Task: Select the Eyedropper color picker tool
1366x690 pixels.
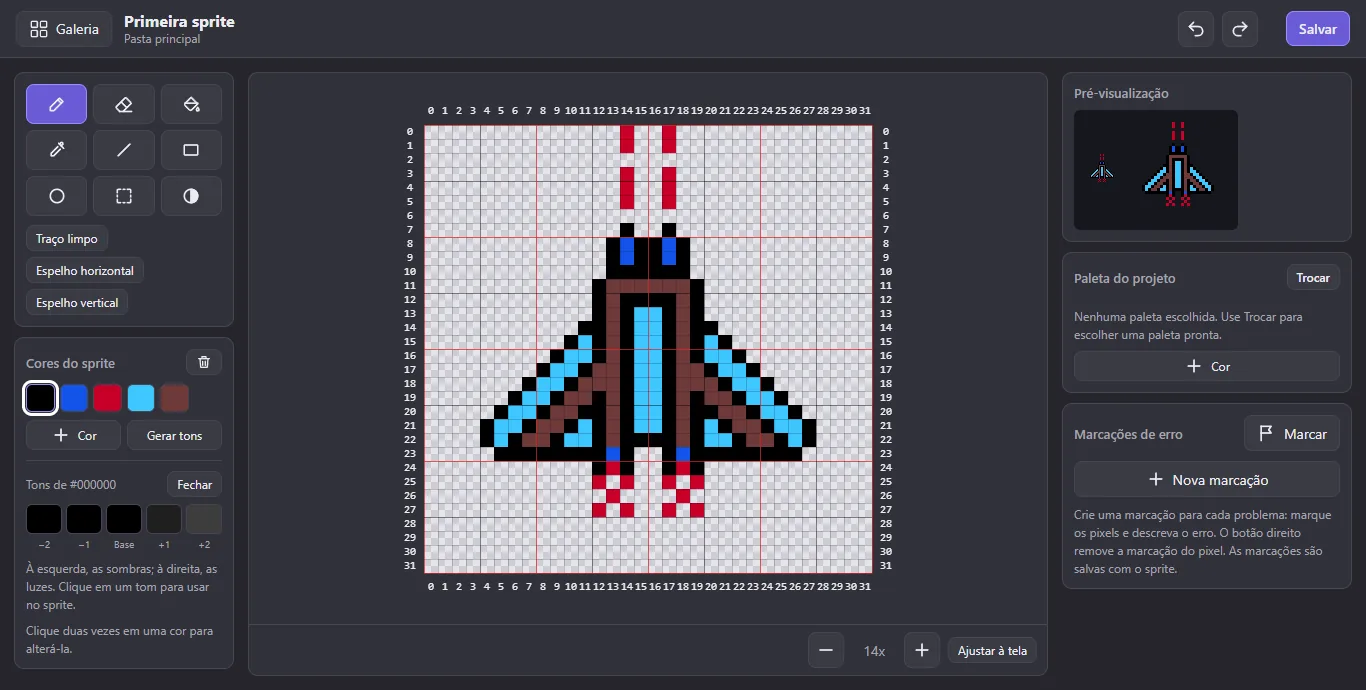Action: click(x=56, y=150)
